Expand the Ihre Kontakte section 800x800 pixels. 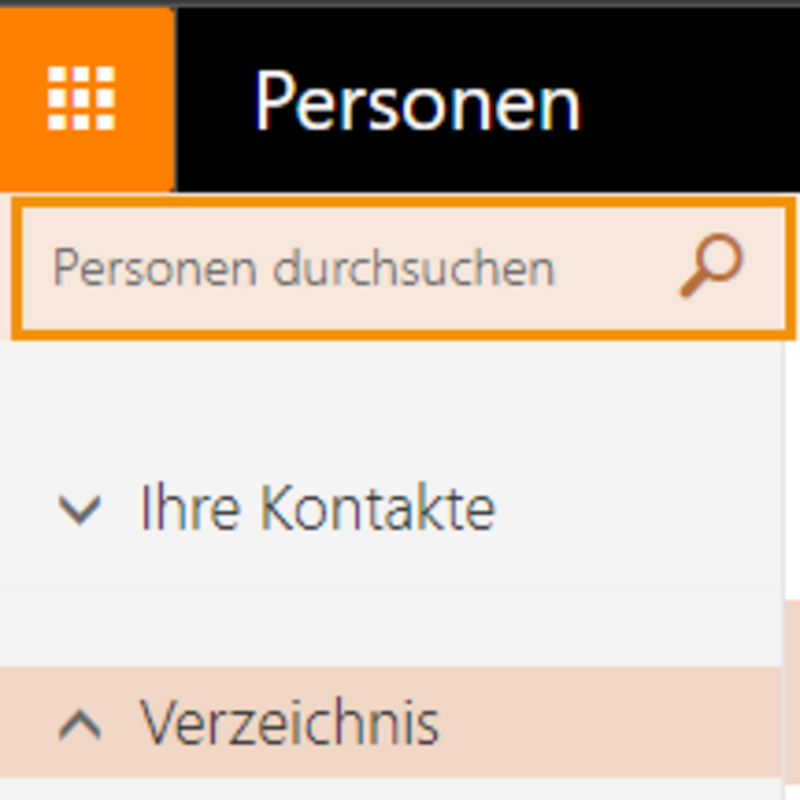tap(80, 510)
